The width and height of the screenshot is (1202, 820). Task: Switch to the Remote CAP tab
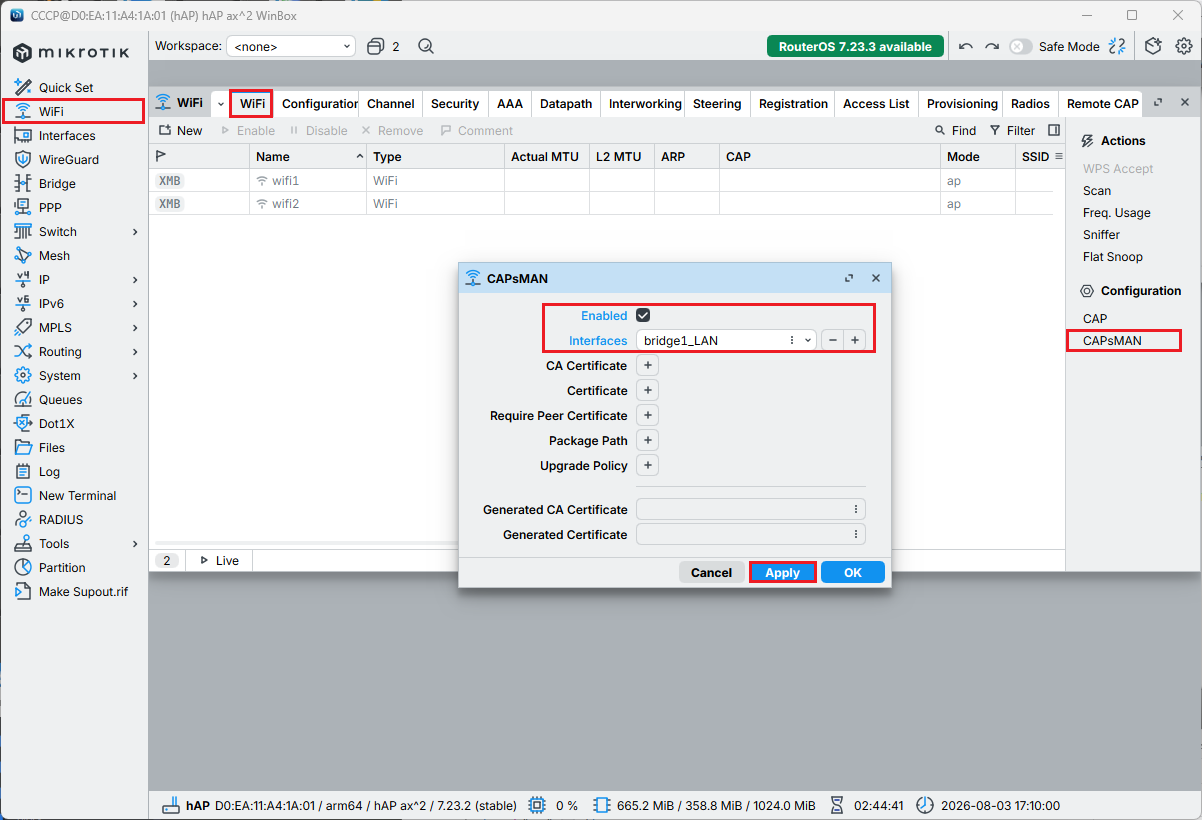tap(1102, 104)
